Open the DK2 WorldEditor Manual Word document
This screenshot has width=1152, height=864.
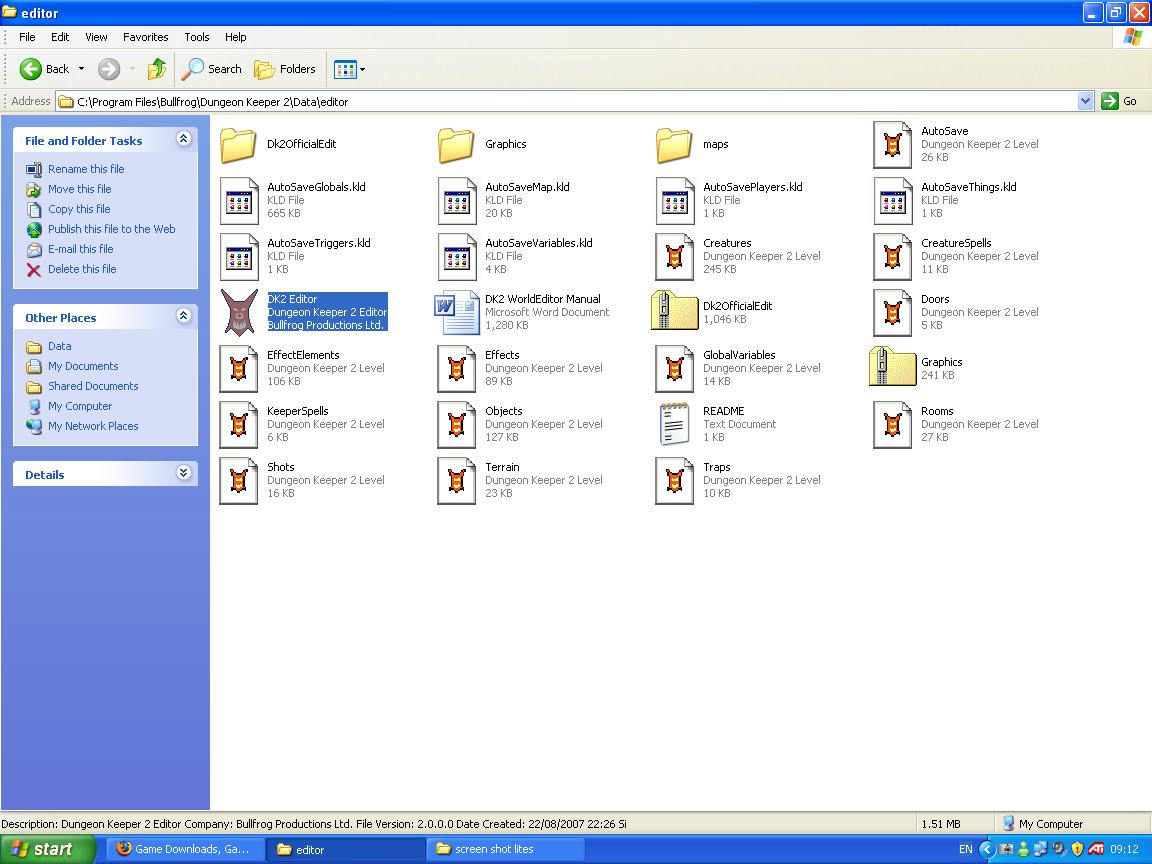457,312
